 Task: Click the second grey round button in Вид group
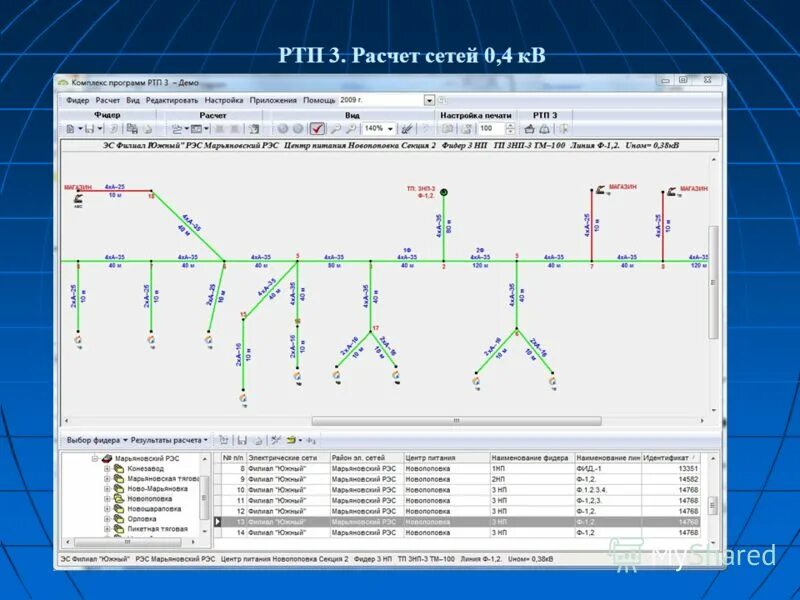(298, 129)
